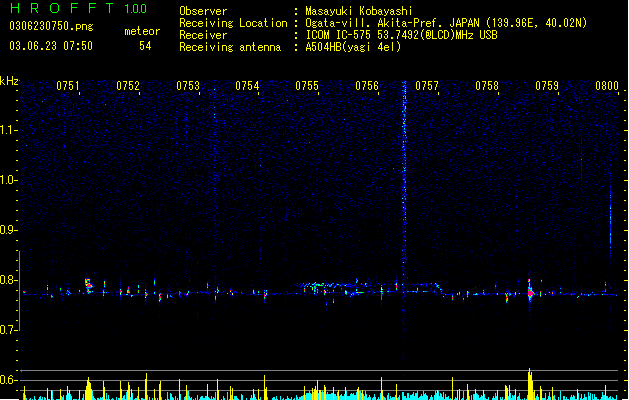Viewport: 629px width, 400px height.
Task: Click the HROFFT 1.00 title text
Action: (x=78, y=8)
